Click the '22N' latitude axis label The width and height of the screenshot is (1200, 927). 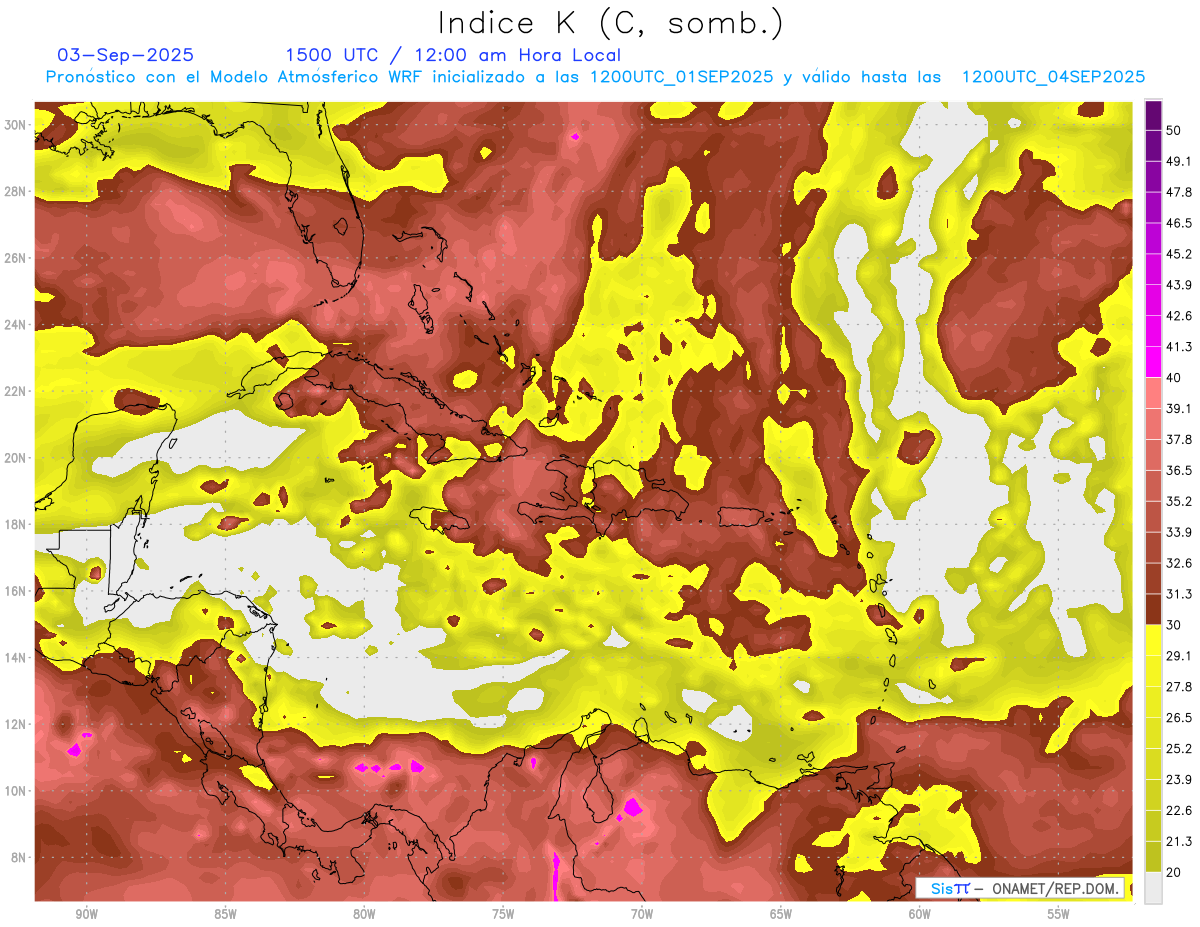[17, 391]
